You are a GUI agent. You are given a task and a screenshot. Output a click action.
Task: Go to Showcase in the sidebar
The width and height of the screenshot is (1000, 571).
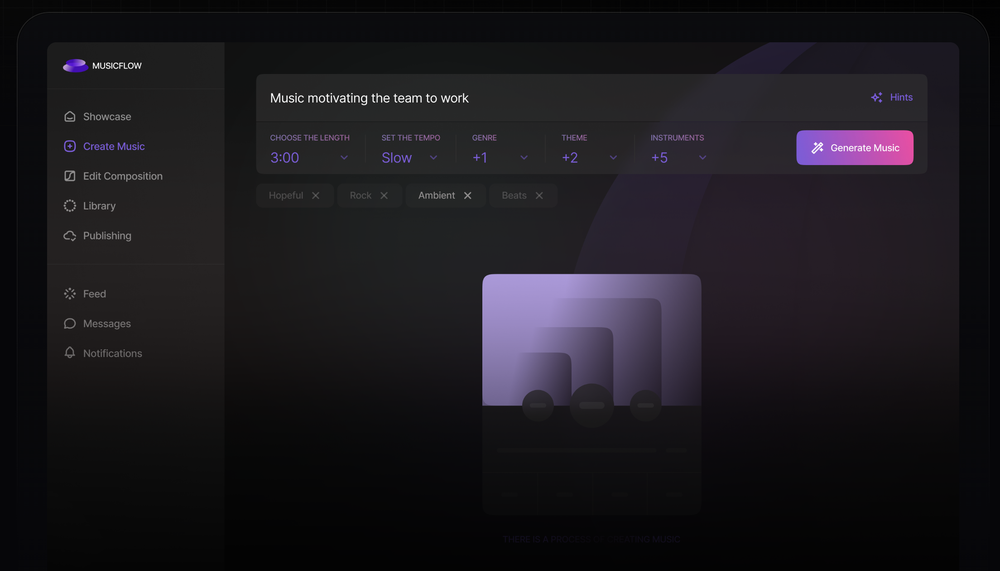98,117
